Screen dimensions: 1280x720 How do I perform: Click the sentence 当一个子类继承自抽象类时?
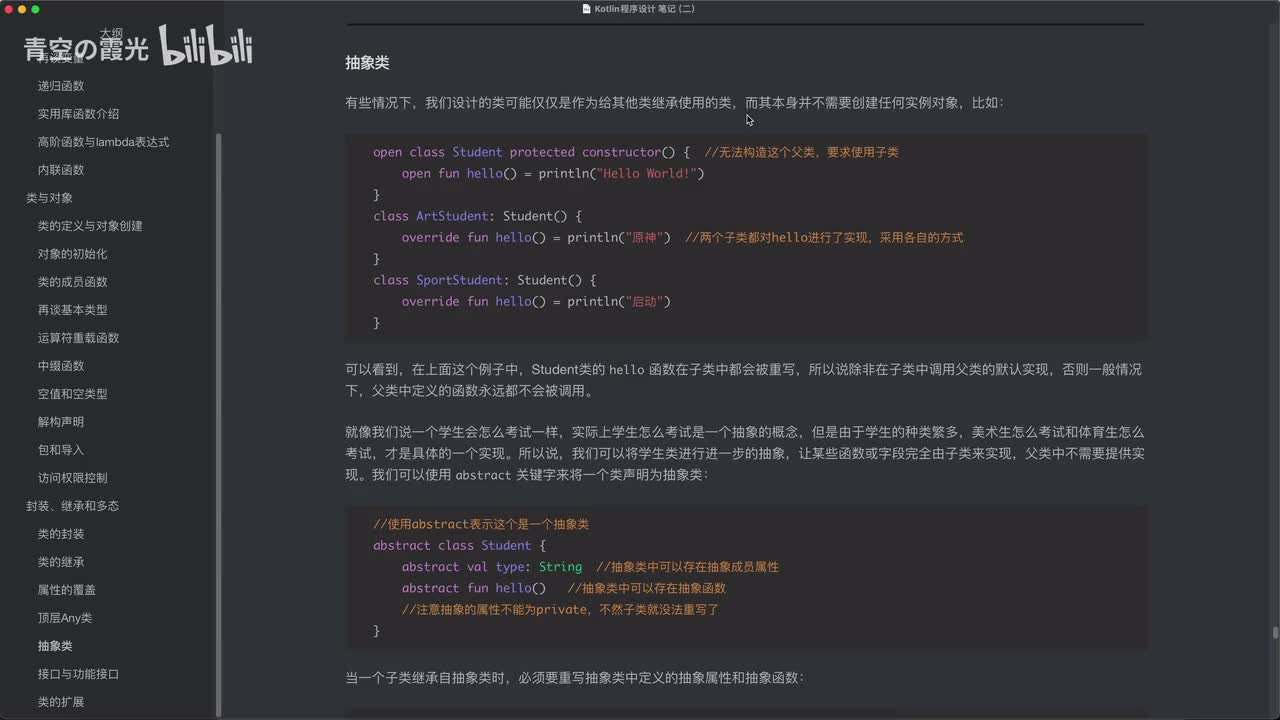574,678
